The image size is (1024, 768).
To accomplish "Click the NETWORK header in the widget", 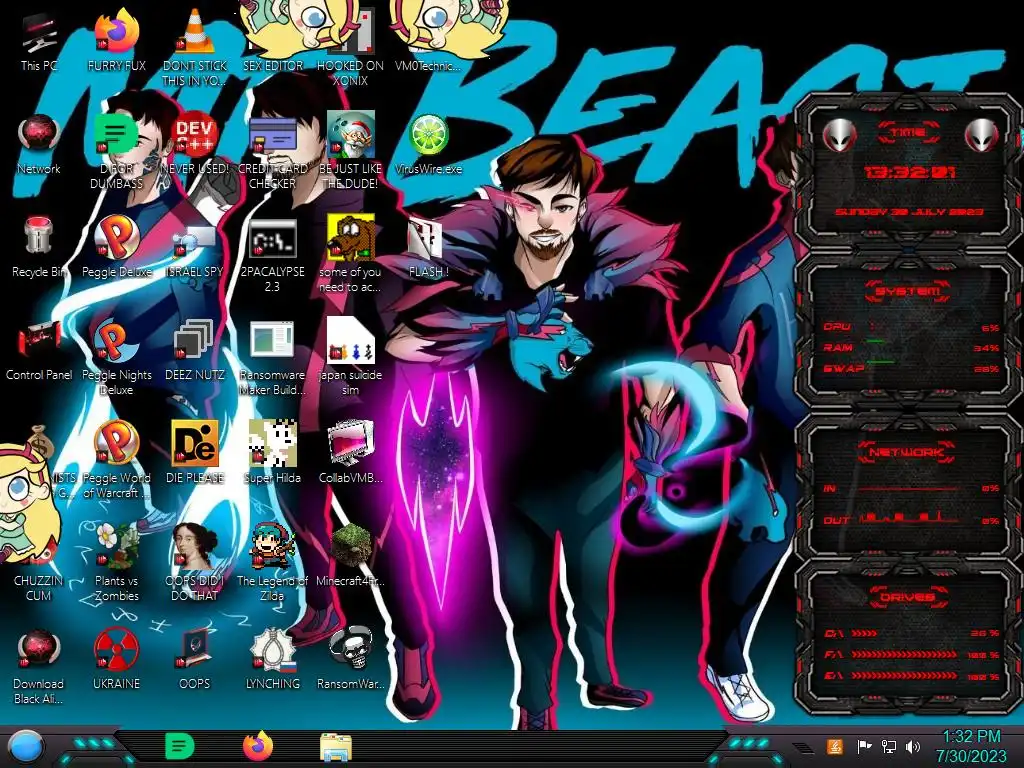I will click(908, 452).
